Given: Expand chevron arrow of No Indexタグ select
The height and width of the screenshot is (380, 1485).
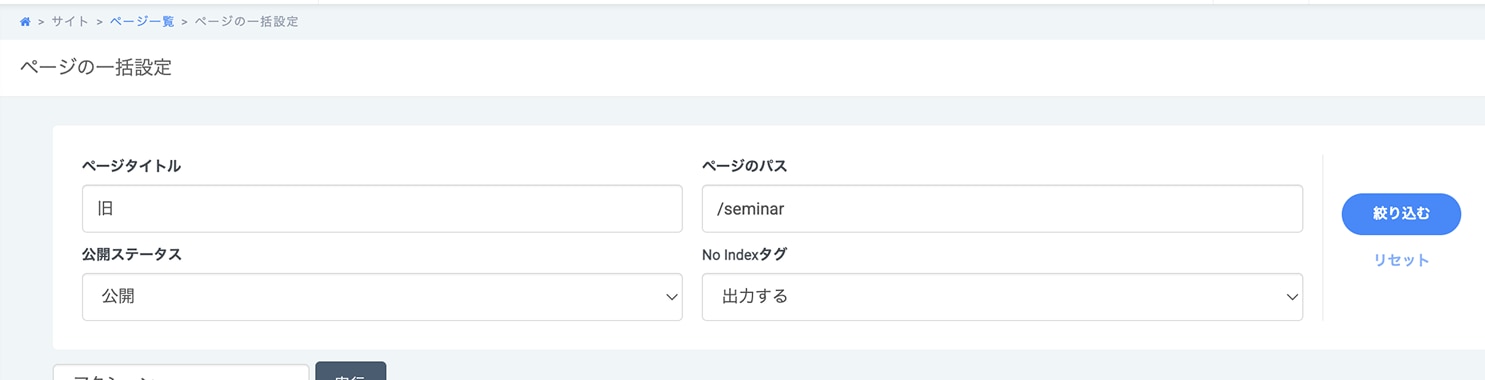Looking at the screenshot, I should point(1292,297).
